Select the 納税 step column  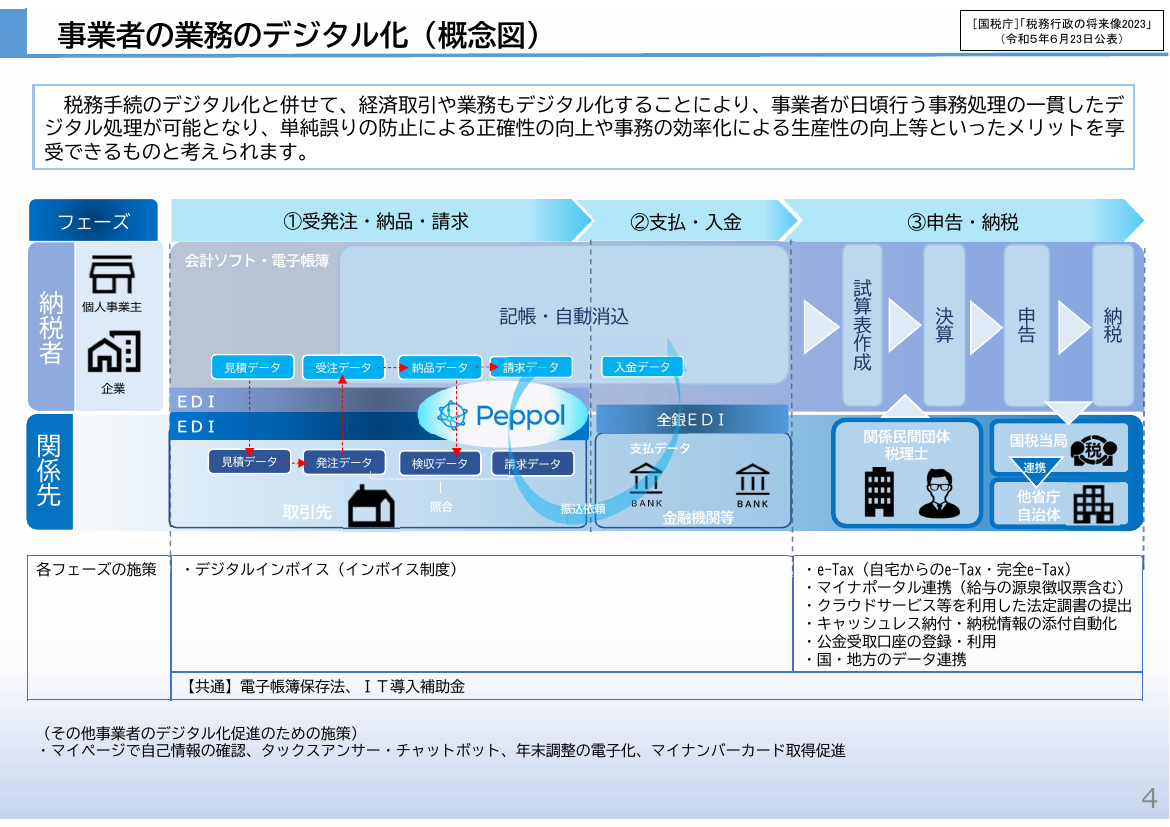1113,325
